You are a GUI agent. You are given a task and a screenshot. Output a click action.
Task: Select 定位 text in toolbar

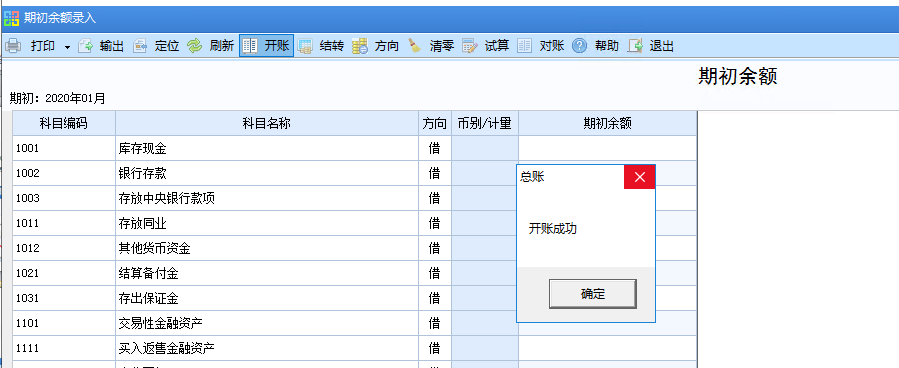tap(167, 46)
